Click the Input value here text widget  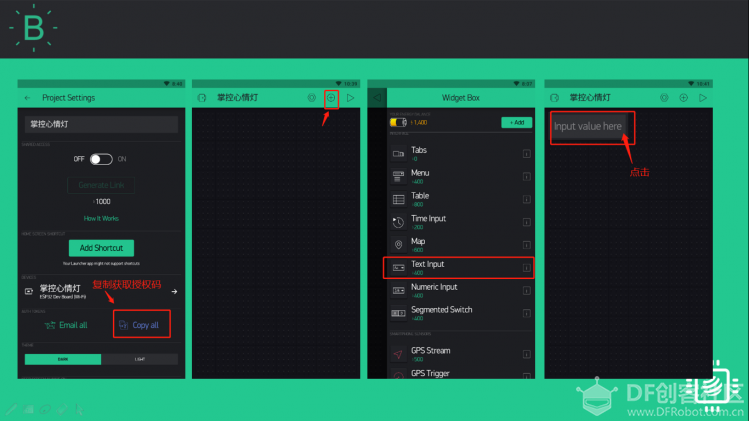[588, 126]
